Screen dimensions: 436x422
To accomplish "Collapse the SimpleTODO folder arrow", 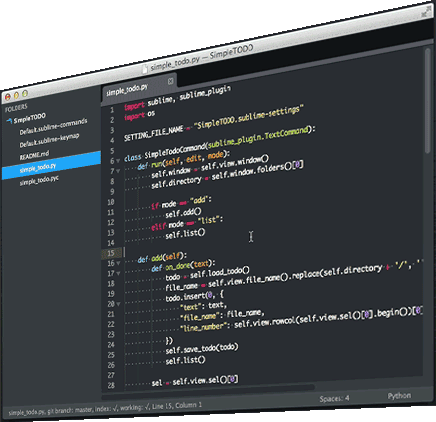I will pyautogui.click(x=9, y=121).
